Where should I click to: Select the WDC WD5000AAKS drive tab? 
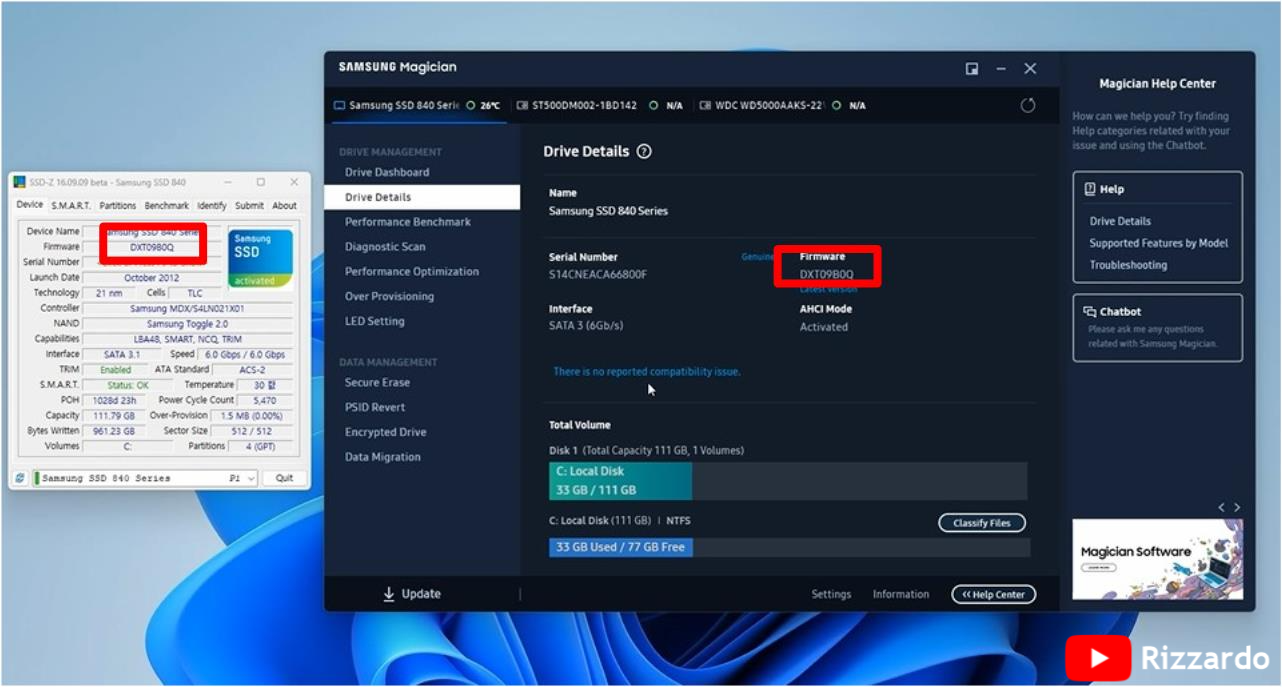point(782,105)
